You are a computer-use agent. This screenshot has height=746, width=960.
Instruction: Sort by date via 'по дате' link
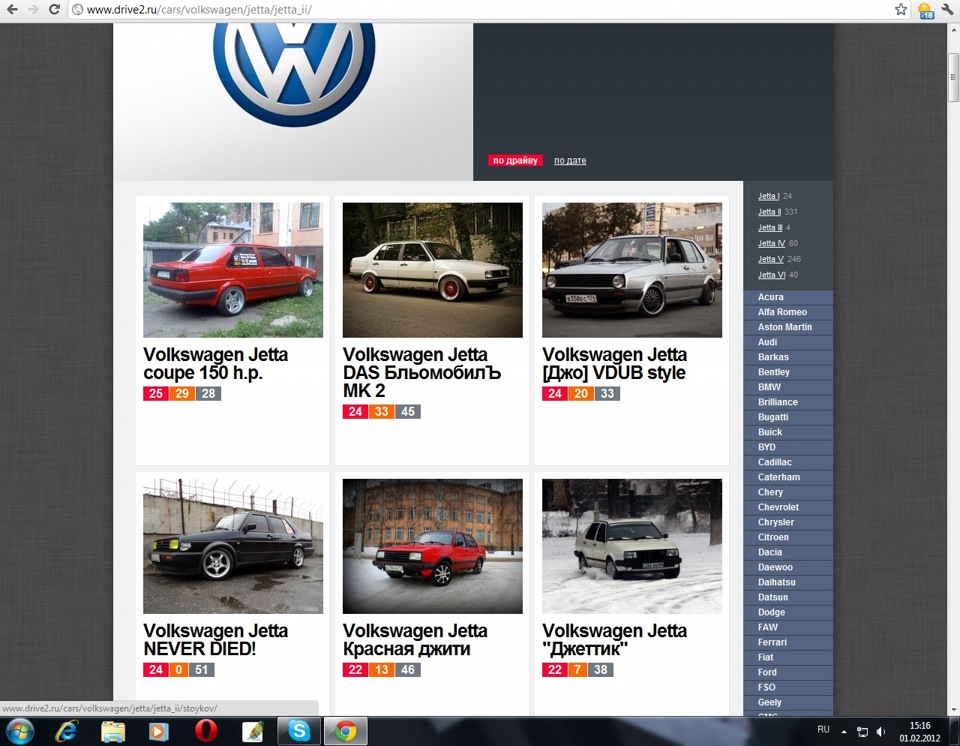[570, 160]
